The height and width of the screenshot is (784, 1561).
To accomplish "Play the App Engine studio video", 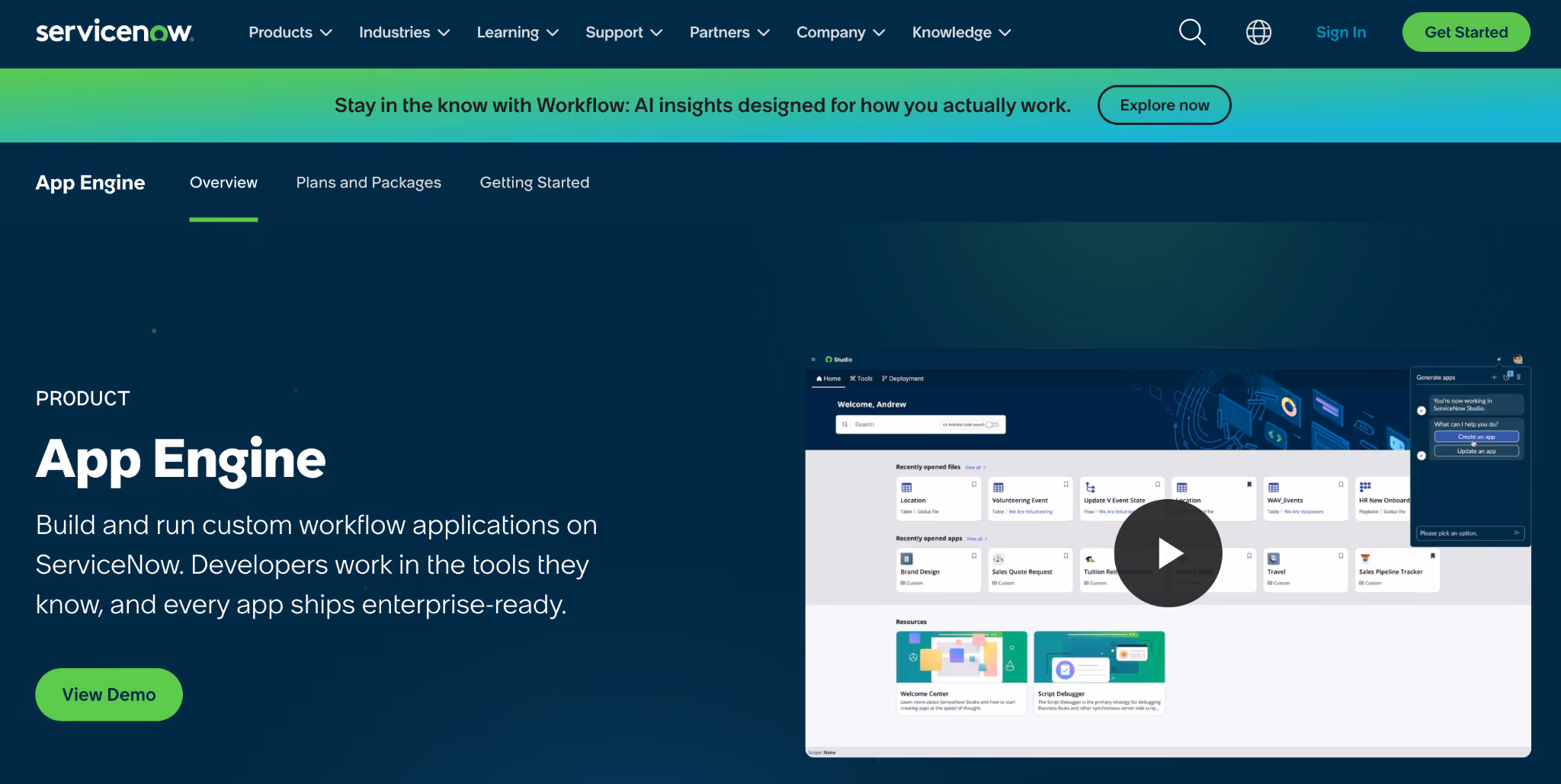I will [x=1168, y=553].
